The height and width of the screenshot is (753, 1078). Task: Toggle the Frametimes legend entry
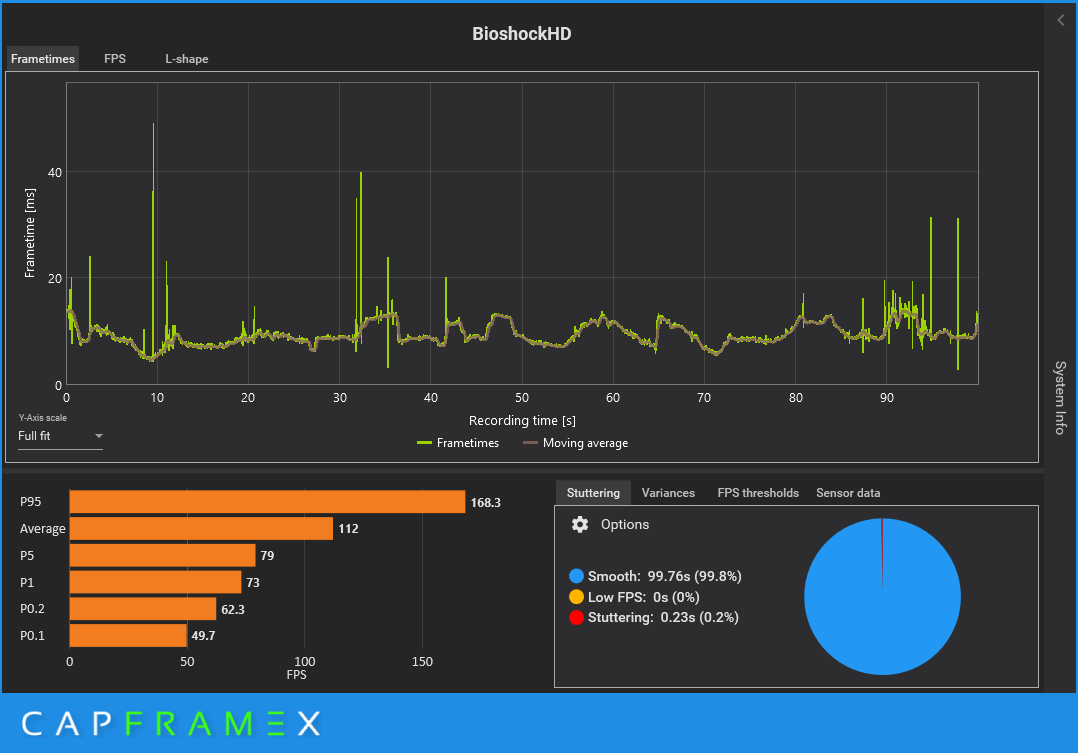point(458,443)
